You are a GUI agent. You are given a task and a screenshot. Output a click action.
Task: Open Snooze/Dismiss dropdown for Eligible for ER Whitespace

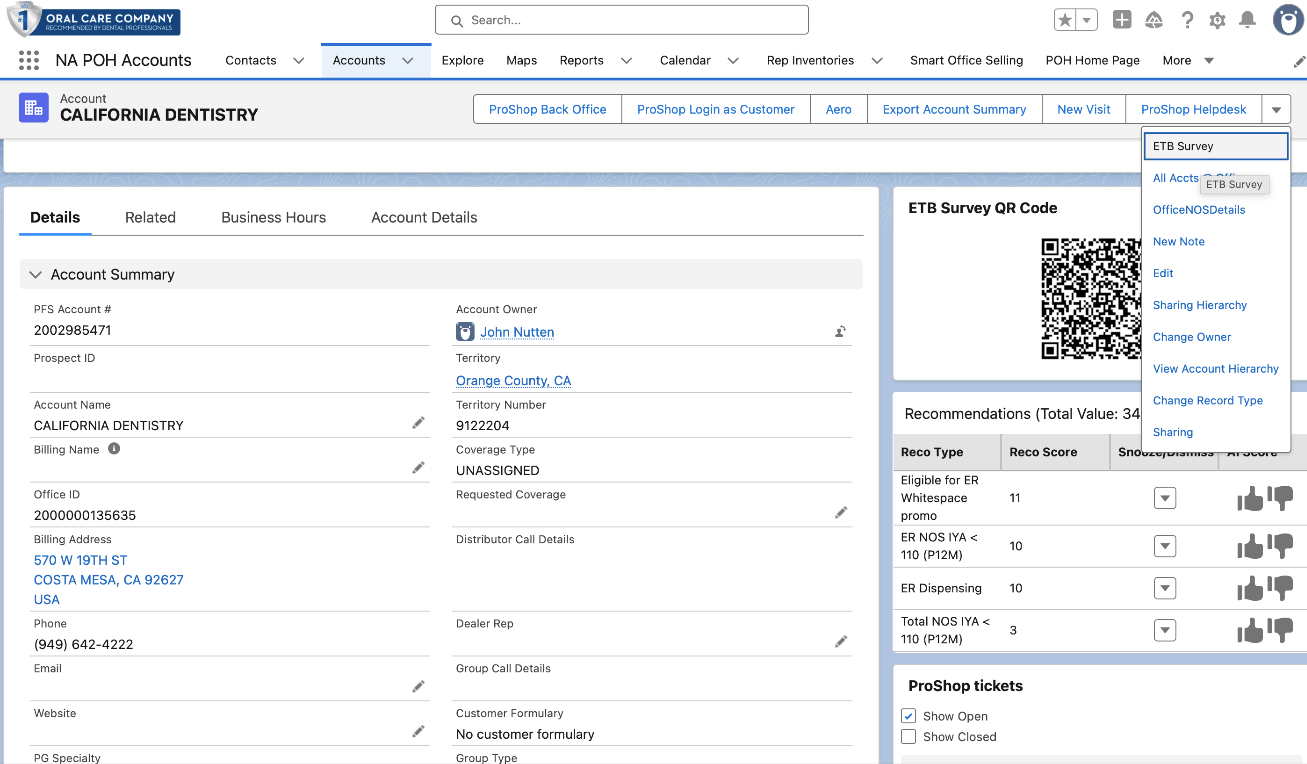(1165, 498)
